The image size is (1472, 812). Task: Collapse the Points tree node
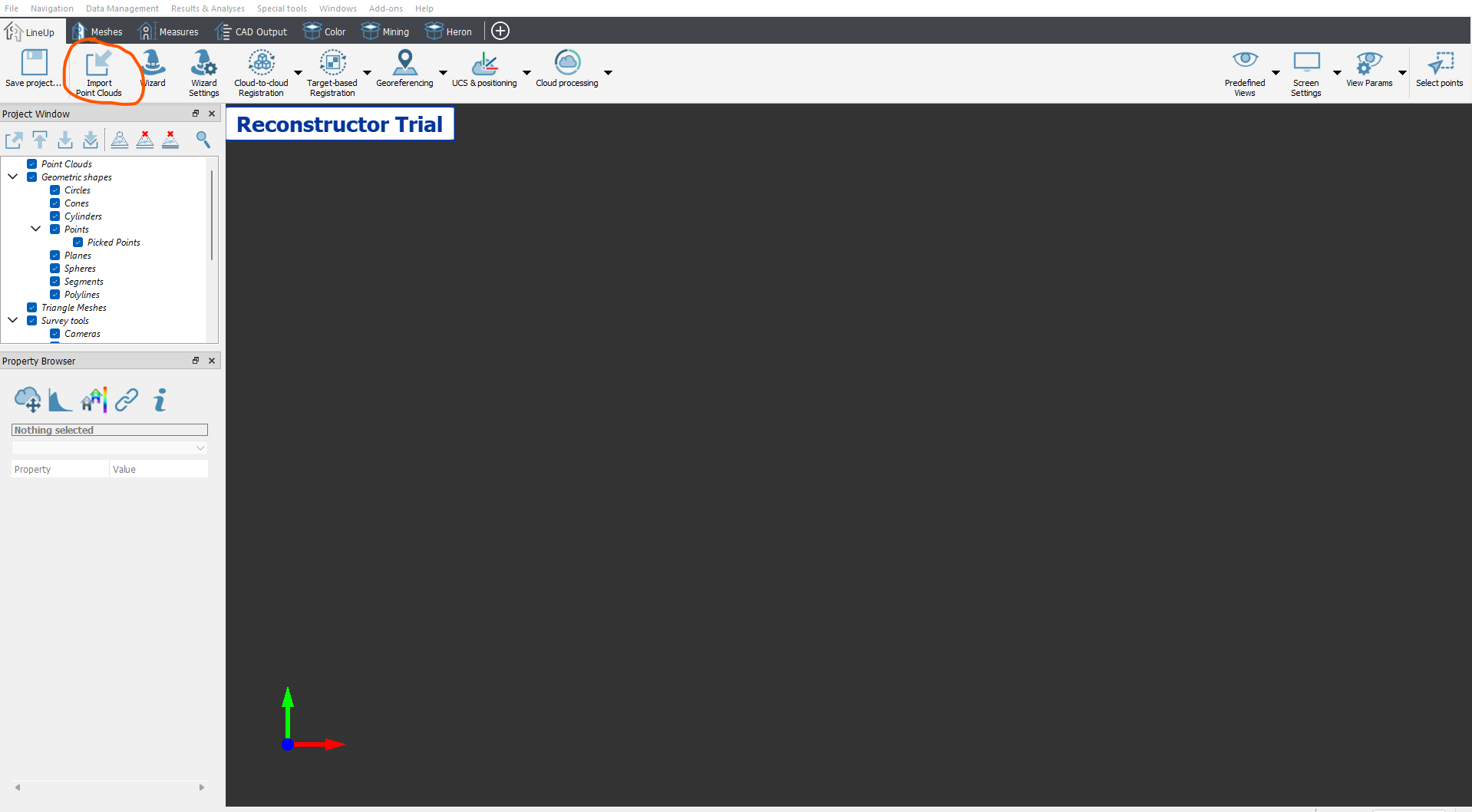(36, 229)
